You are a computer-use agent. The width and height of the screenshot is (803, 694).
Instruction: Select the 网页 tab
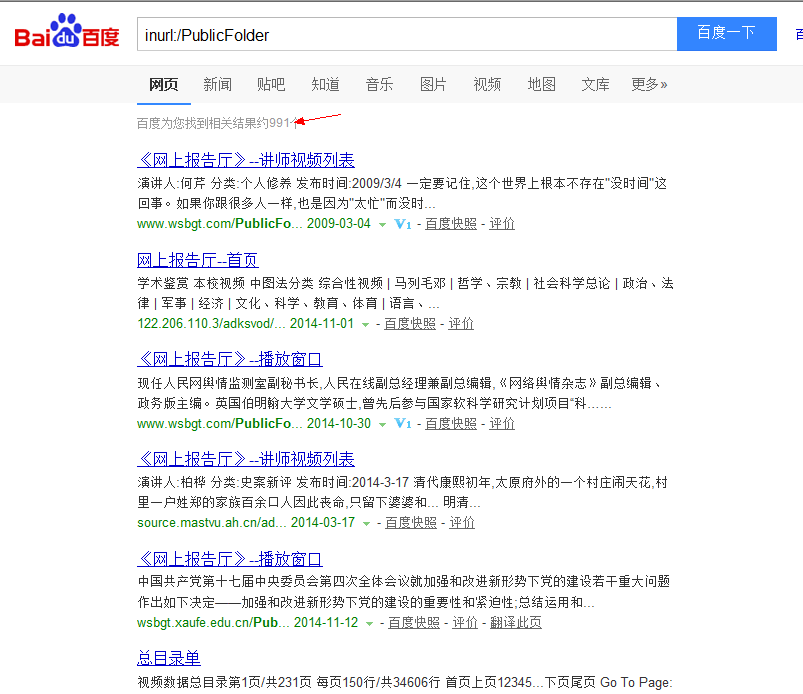(x=164, y=84)
